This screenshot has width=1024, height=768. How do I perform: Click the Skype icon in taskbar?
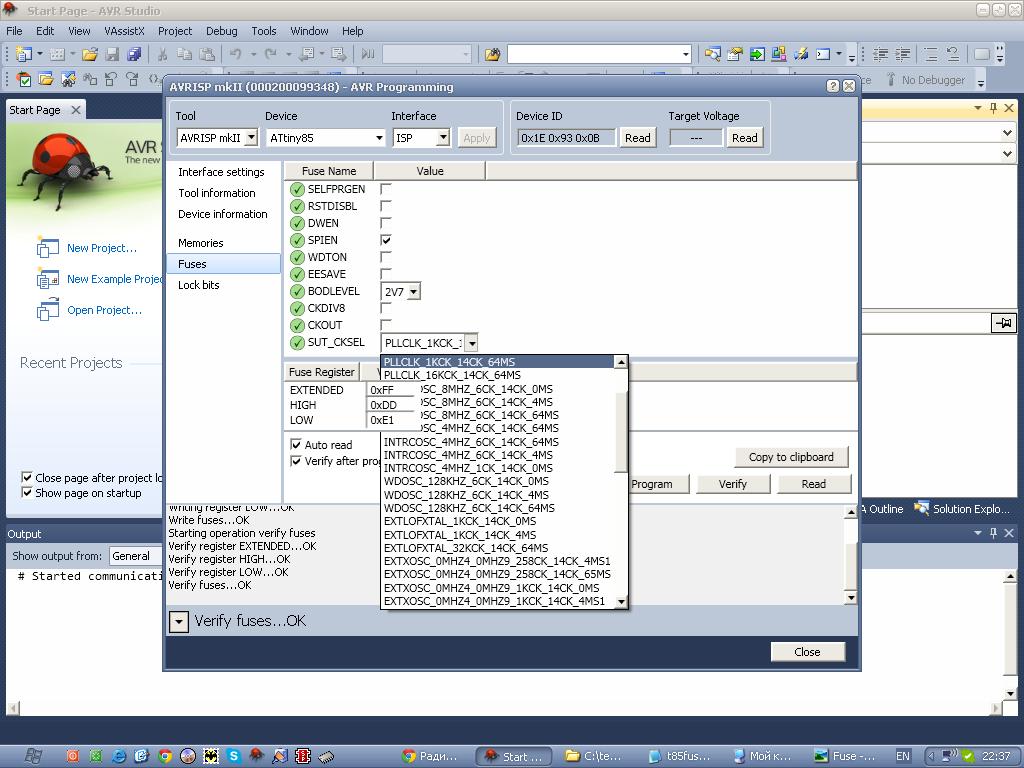(x=233, y=756)
